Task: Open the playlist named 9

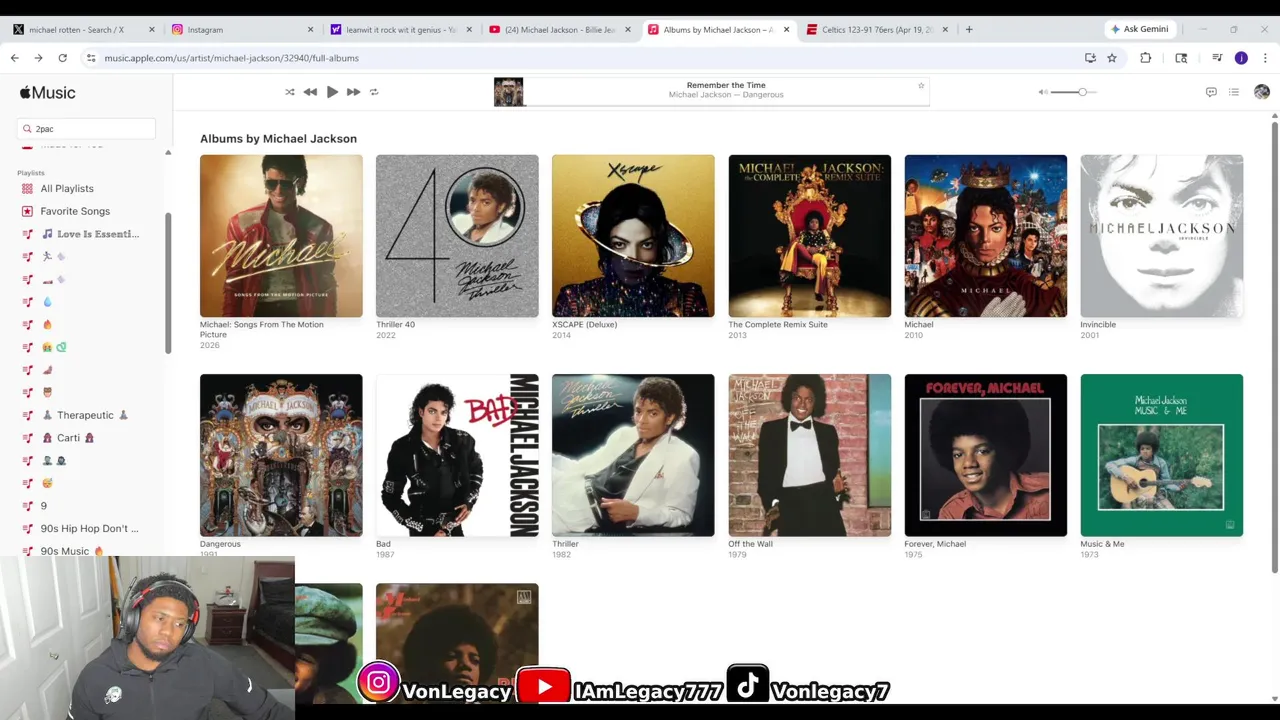Action: click(x=44, y=506)
